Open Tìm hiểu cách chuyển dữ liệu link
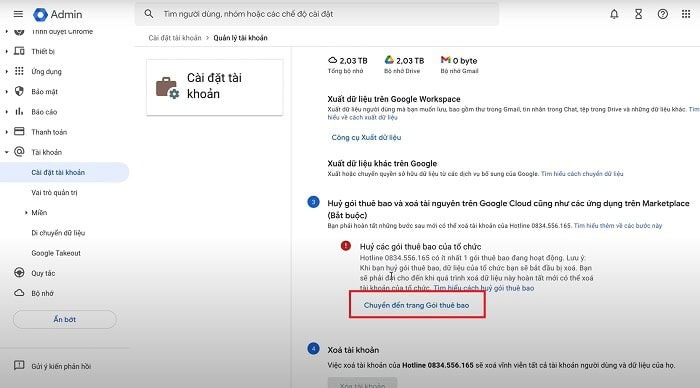The image size is (700, 388). (x=582, y=174)
